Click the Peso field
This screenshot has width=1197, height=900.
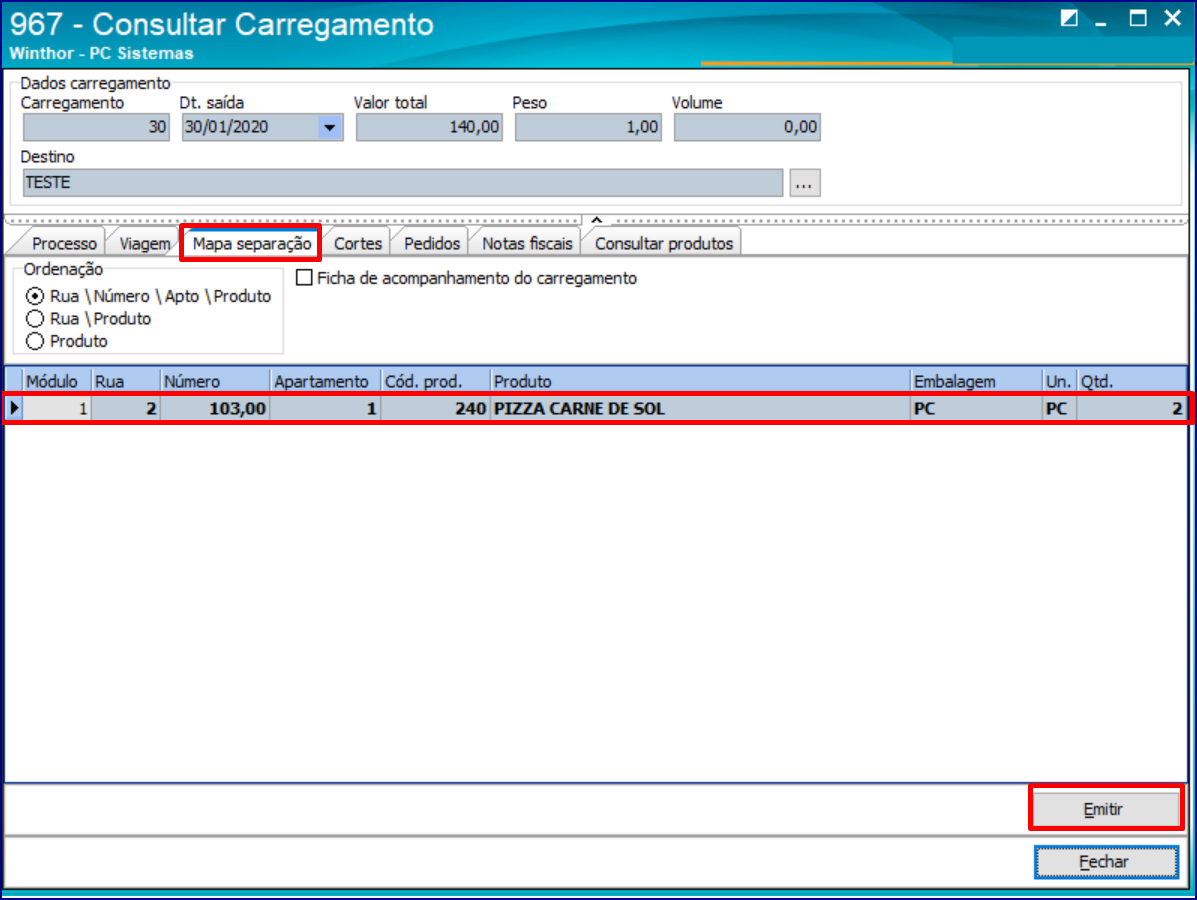click(x=588, y=127)
